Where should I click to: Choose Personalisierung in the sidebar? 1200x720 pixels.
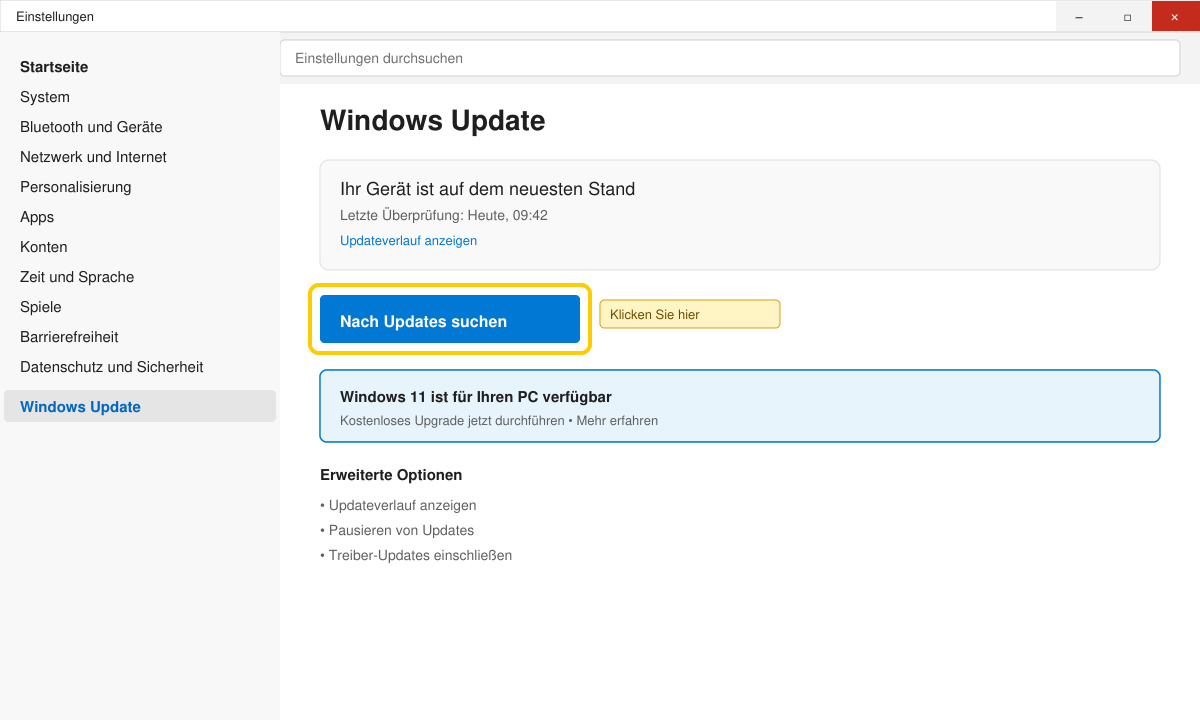click(76, 187)
